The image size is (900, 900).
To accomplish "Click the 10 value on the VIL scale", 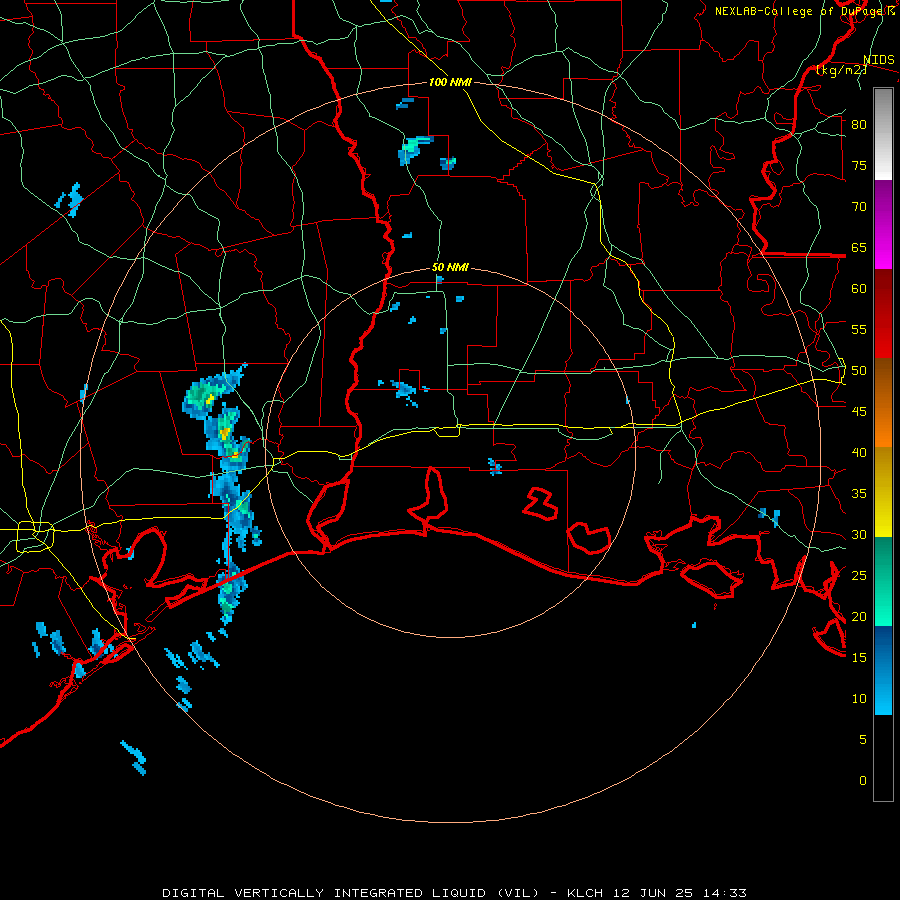I will (859, 699).
